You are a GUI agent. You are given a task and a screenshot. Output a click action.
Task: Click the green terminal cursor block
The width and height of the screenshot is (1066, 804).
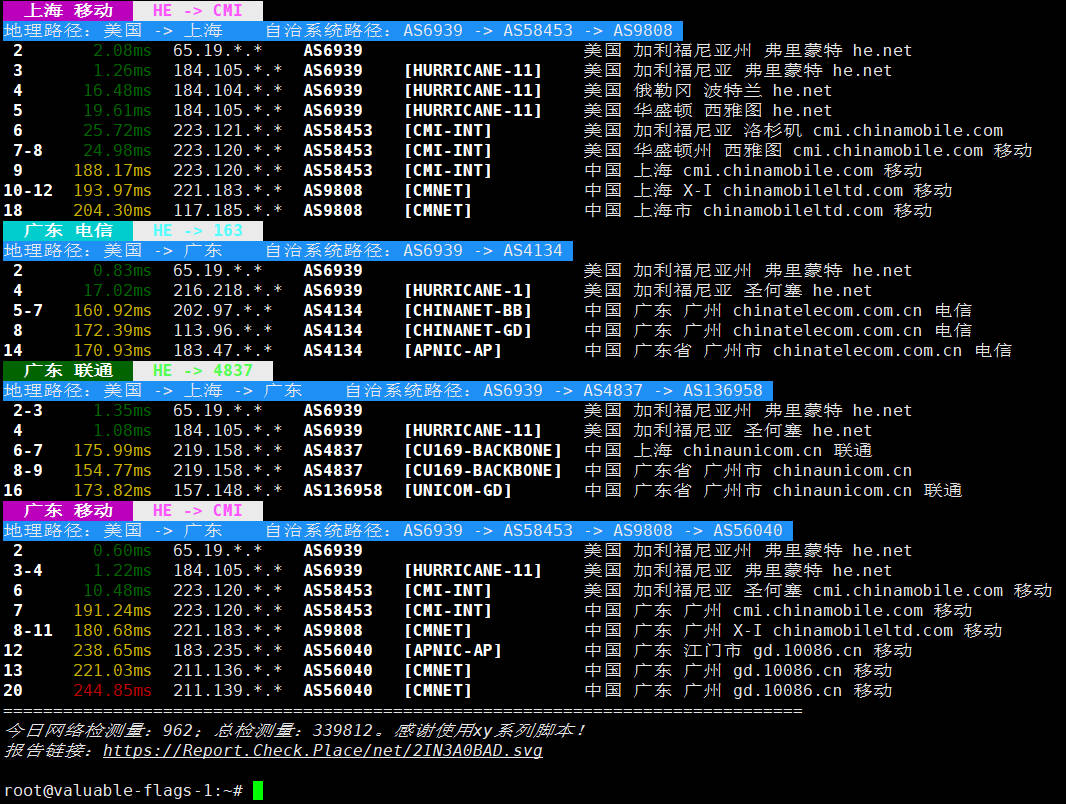[258, 790]
